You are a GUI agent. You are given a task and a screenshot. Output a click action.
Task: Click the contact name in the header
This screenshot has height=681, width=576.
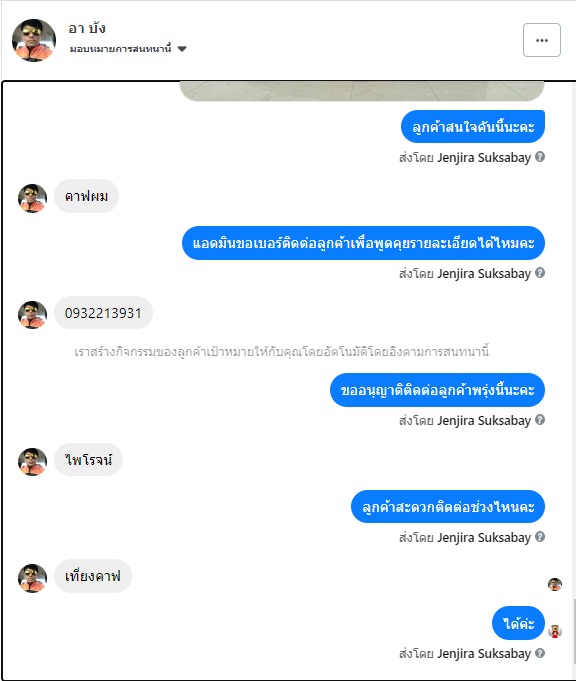coord(87,28)
